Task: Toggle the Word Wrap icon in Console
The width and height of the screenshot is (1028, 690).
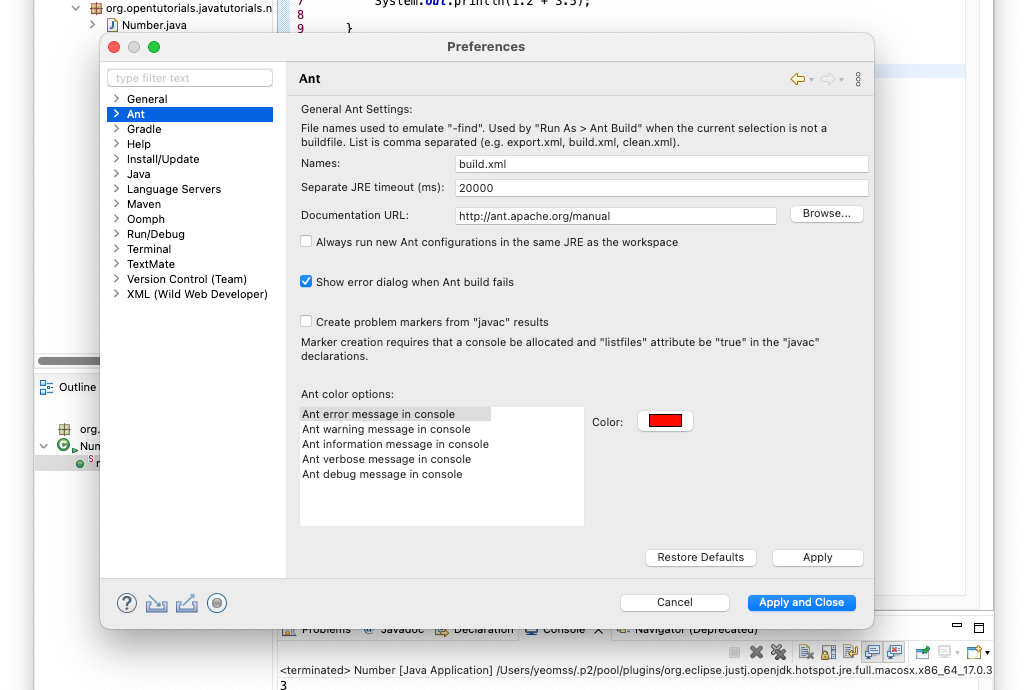Action: (x=850, y=652)
